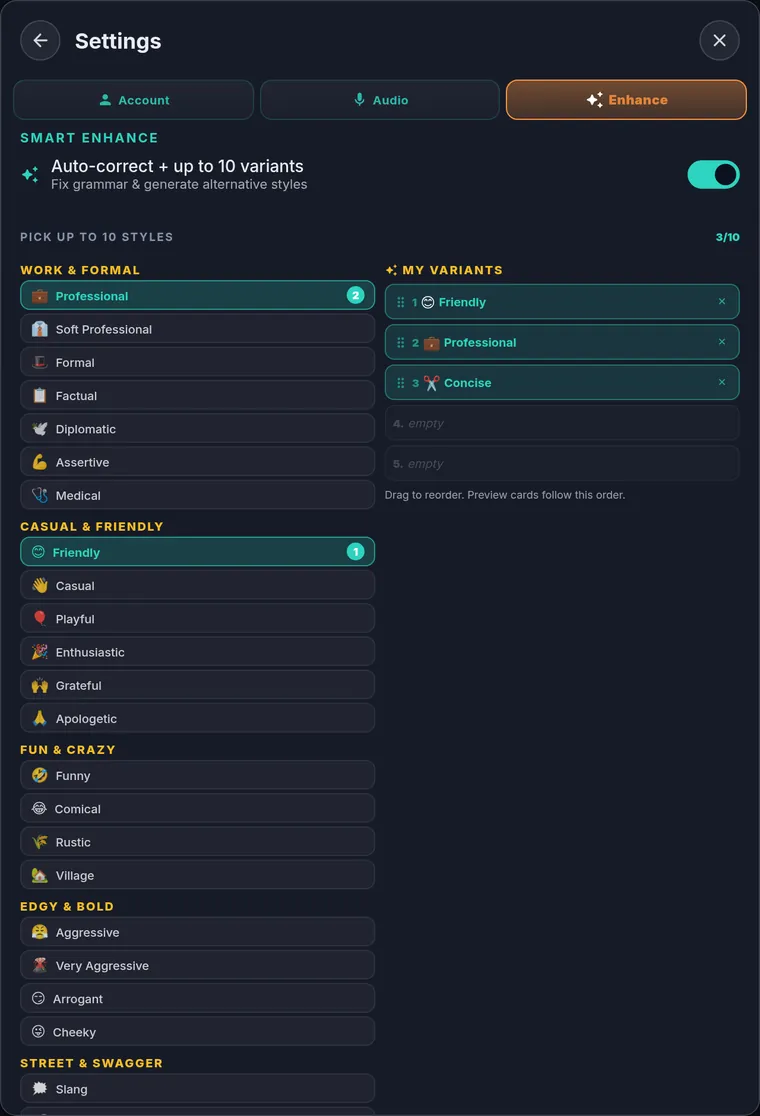The image size is (760, 1116).
Task: Click the back arrow beside Settings
Action: (x=40, y=41)
